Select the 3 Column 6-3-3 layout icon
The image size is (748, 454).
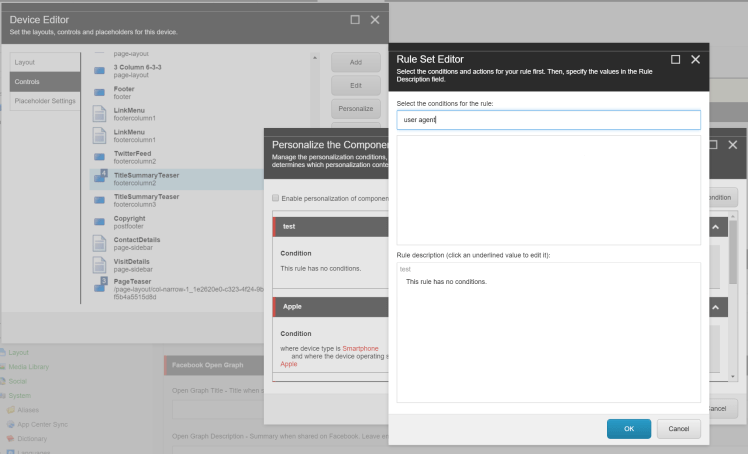tap(99, 70)
